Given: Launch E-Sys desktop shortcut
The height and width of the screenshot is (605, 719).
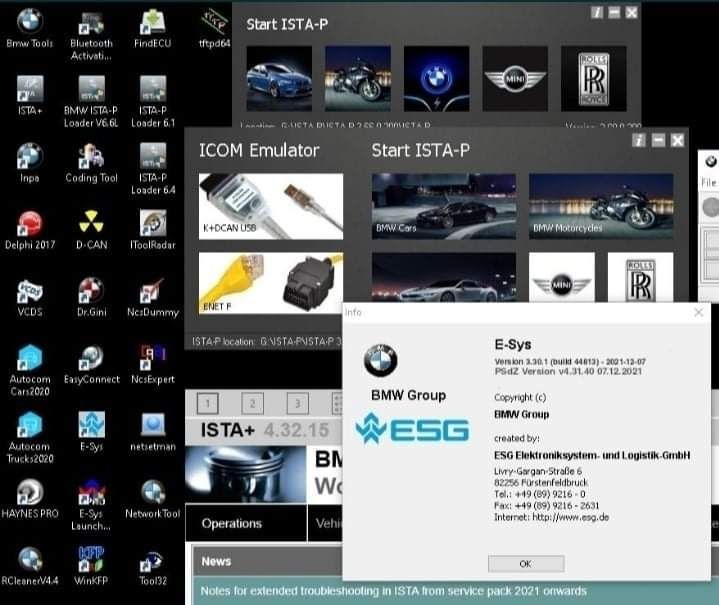Looking at the screenshot, I should click(x=91, y=431).
